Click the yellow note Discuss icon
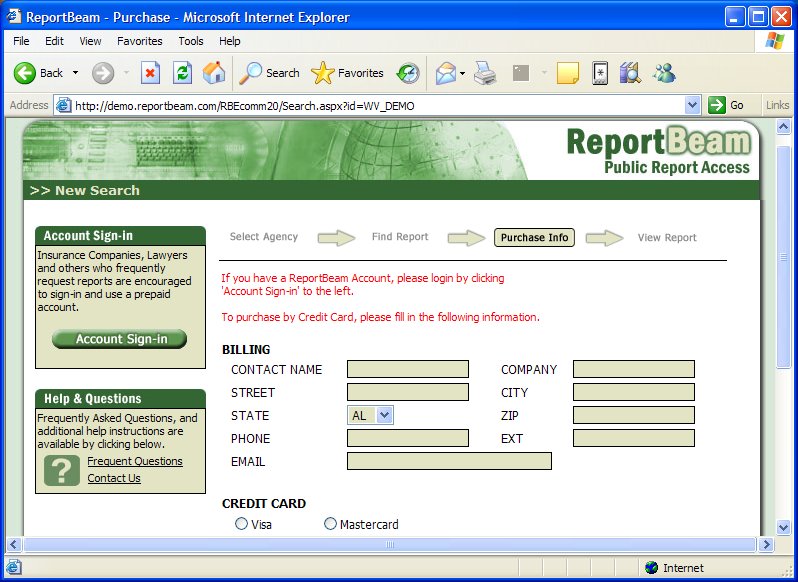798x582 pixels. tap(567, 73)
